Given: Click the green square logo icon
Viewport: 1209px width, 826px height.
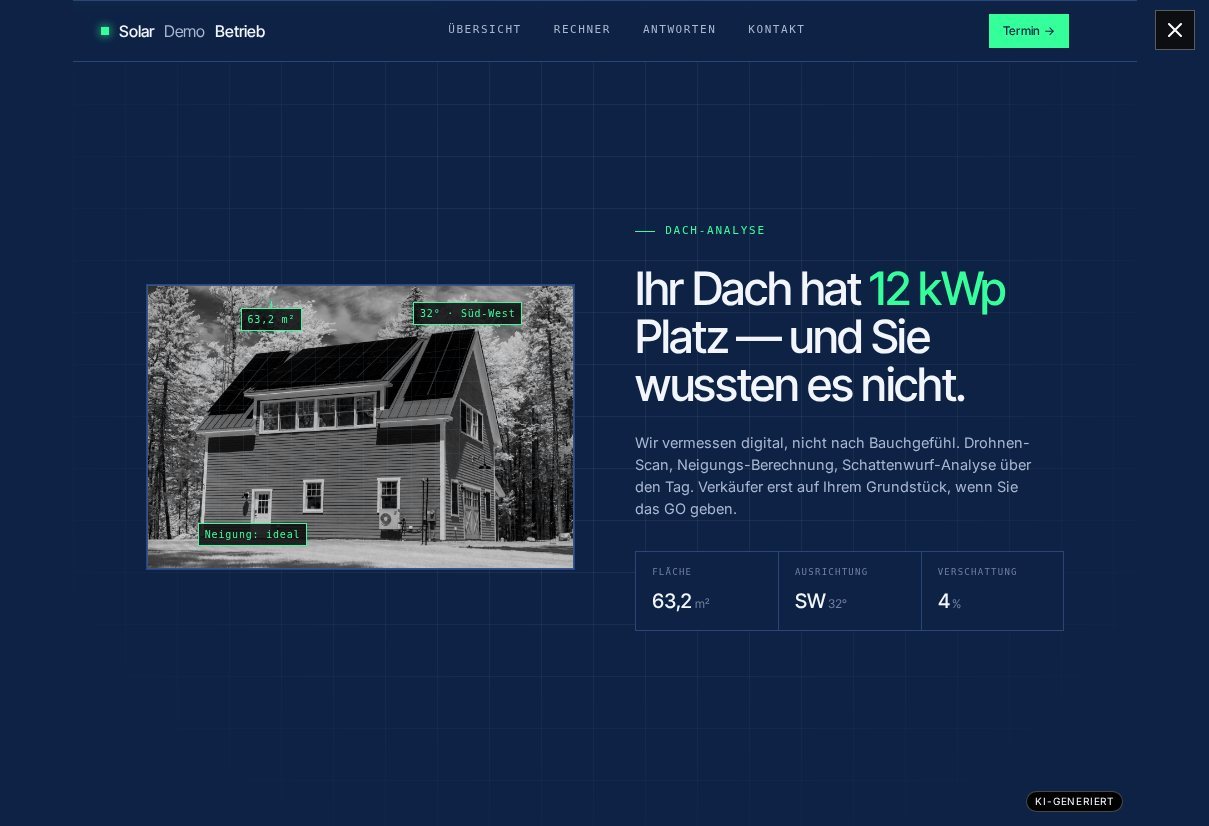Looking at the screenshot, I should point(105,31).
